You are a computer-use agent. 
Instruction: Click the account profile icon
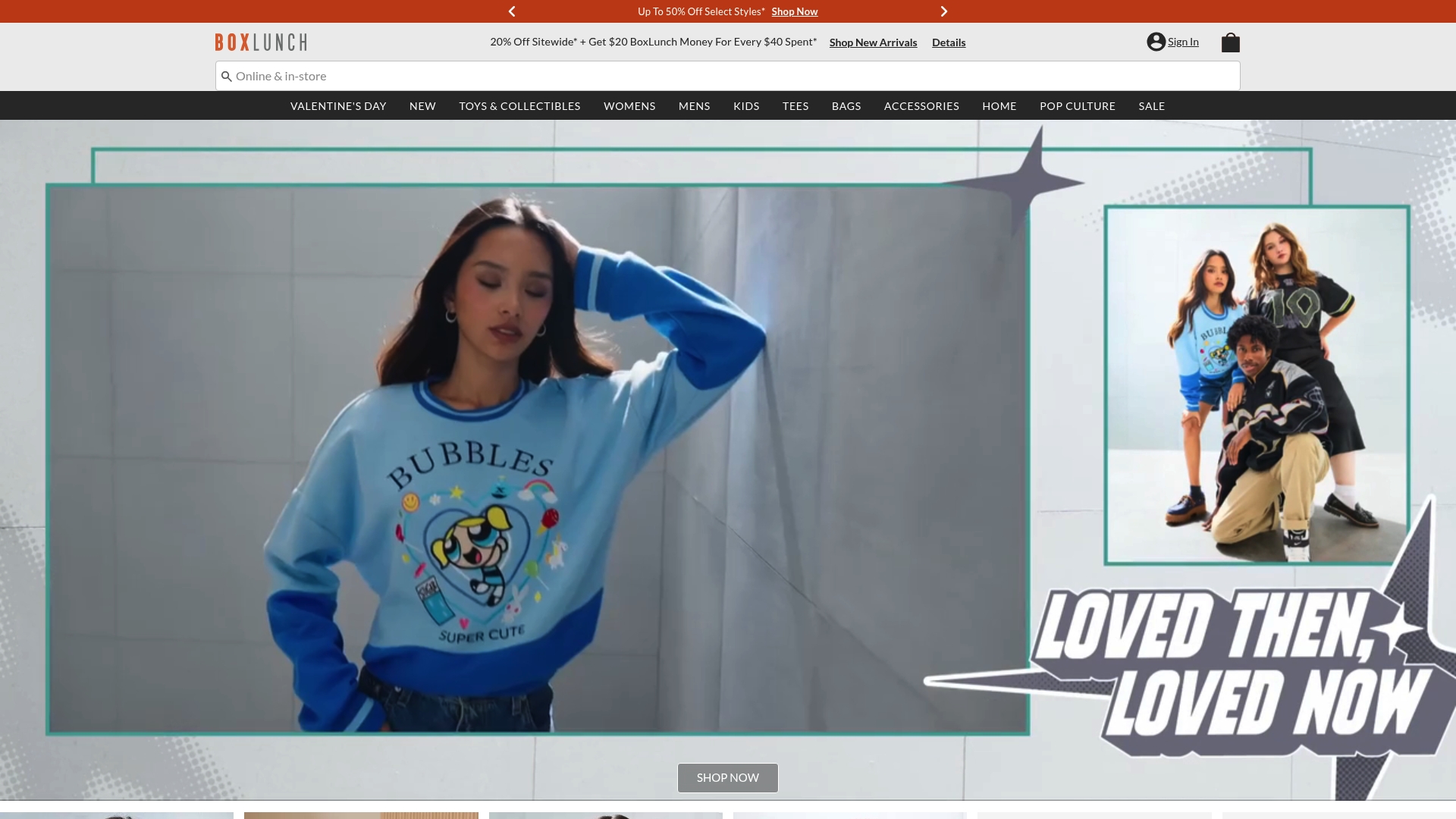click(1156, 42)
